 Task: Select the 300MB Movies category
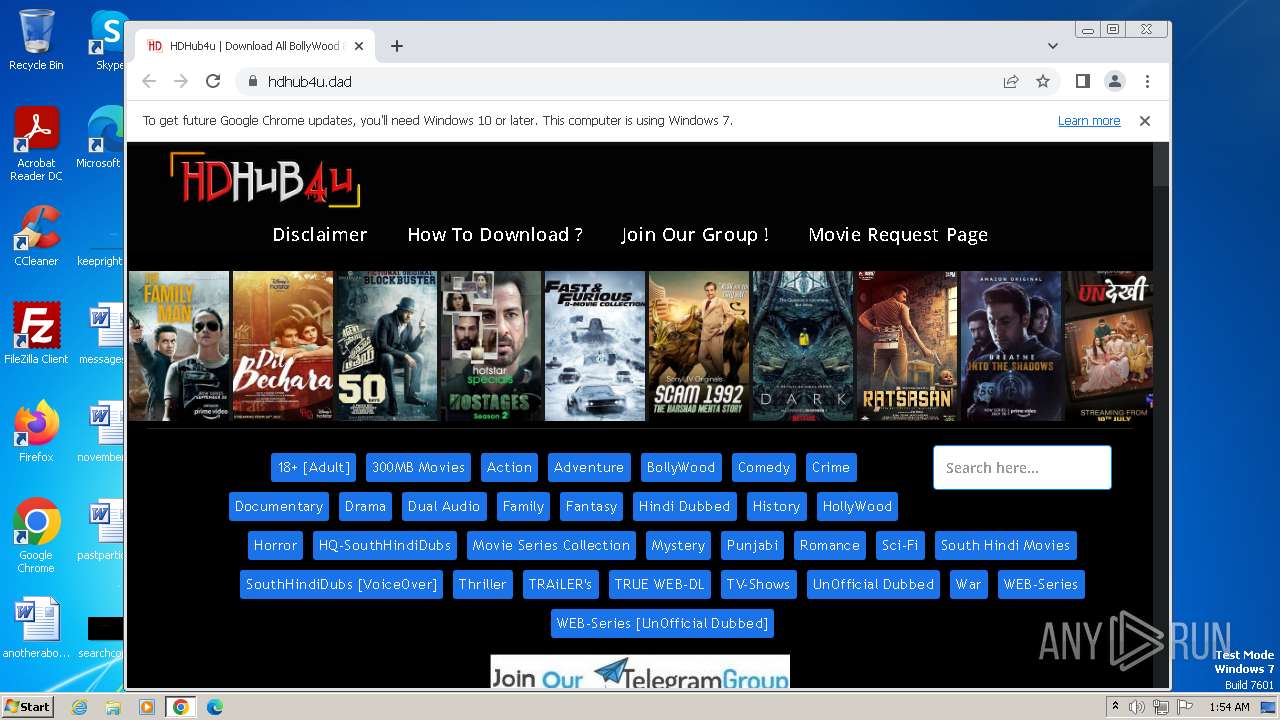418,468
